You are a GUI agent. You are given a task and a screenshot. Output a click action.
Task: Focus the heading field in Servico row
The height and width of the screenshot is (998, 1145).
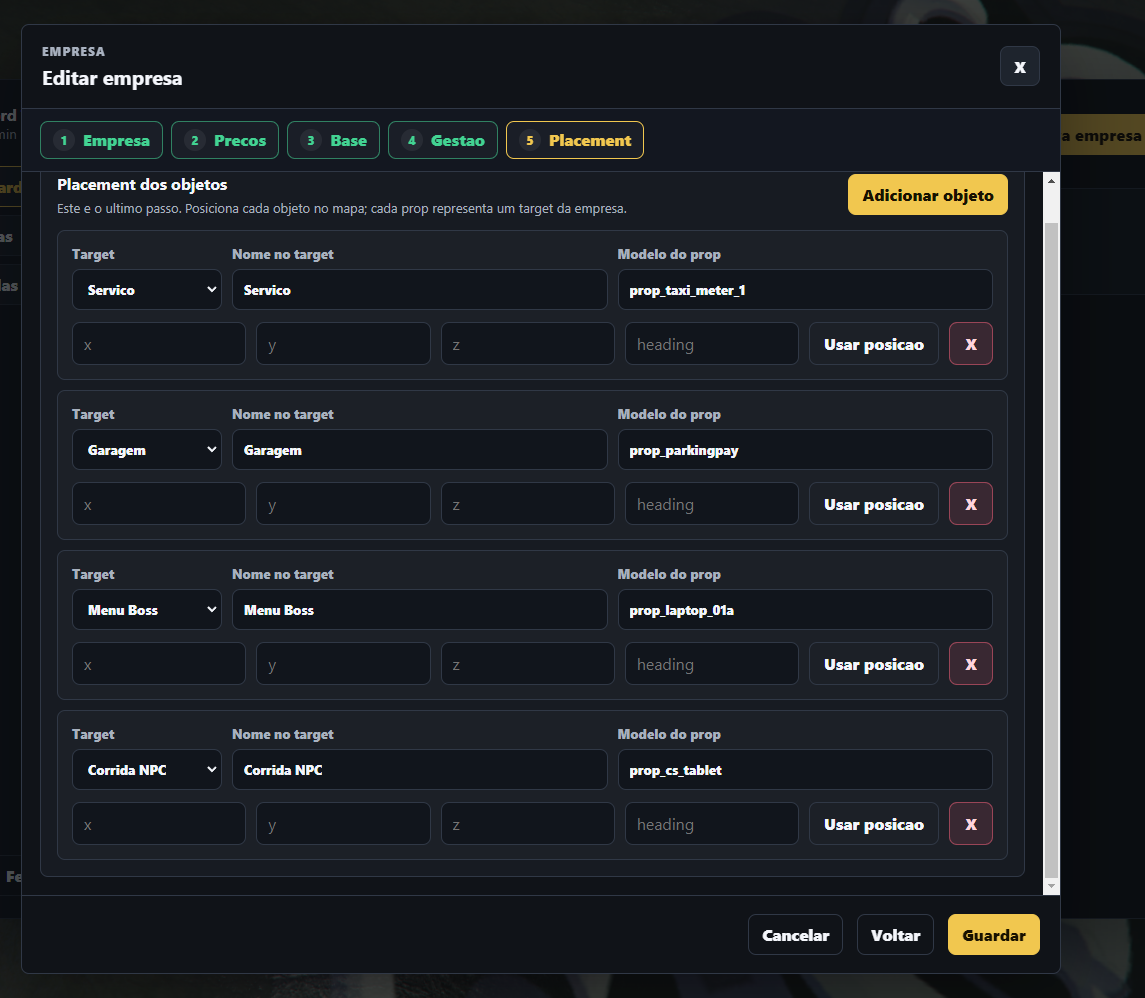(712, 344)
